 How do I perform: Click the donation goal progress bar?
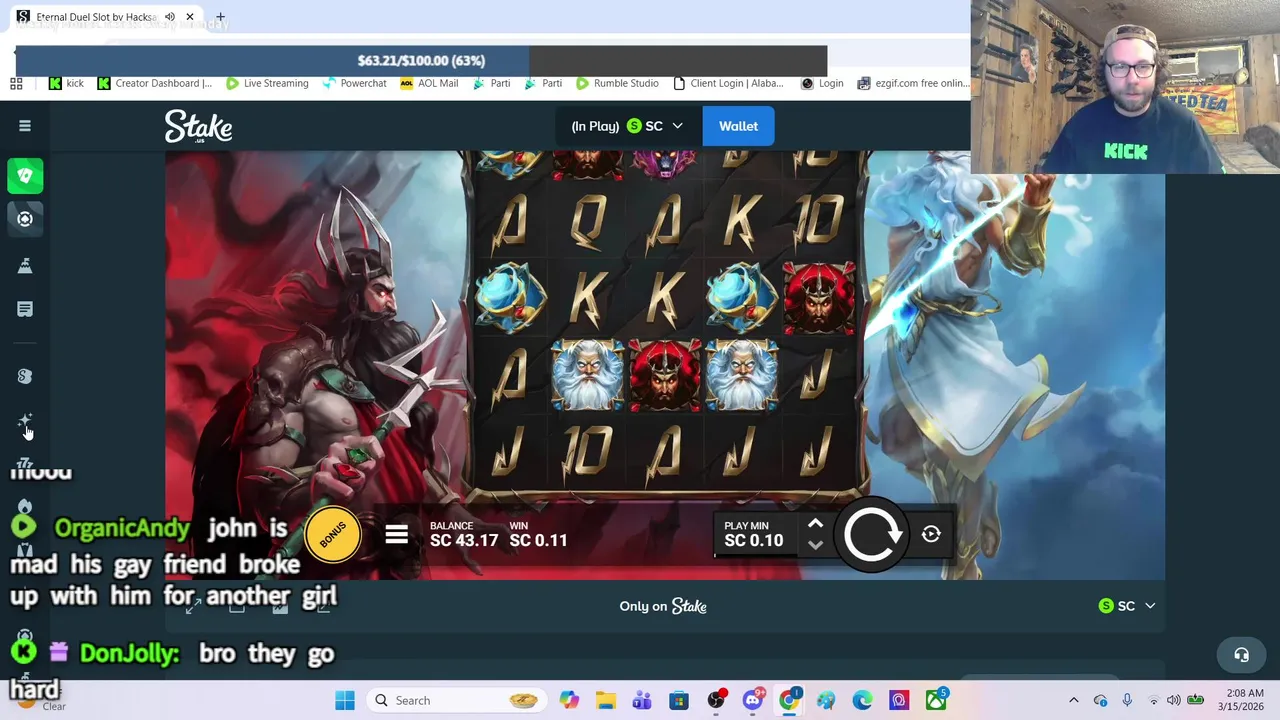pos(421,60)
